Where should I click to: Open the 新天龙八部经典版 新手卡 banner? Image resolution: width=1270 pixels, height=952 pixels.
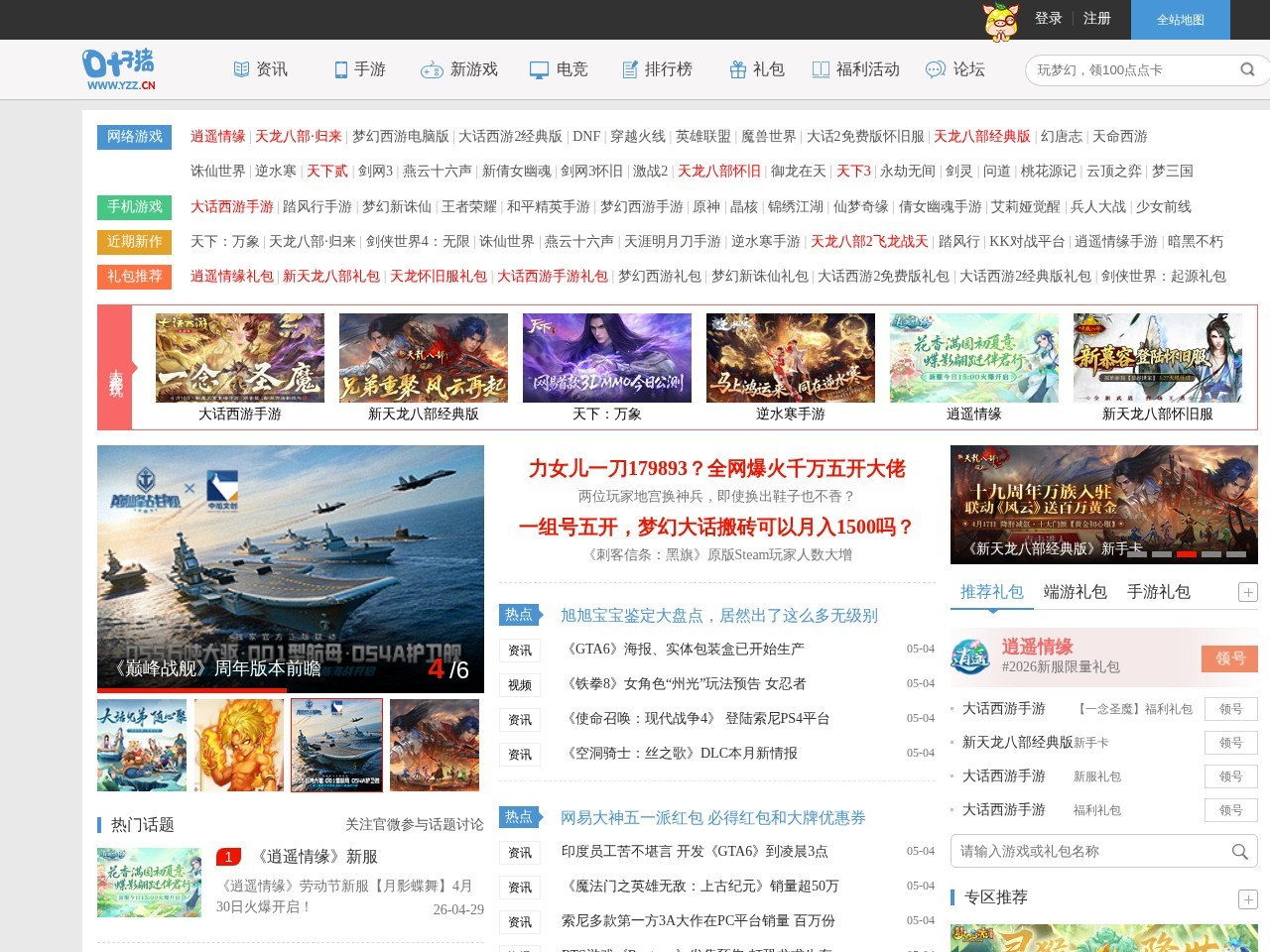1104,505
